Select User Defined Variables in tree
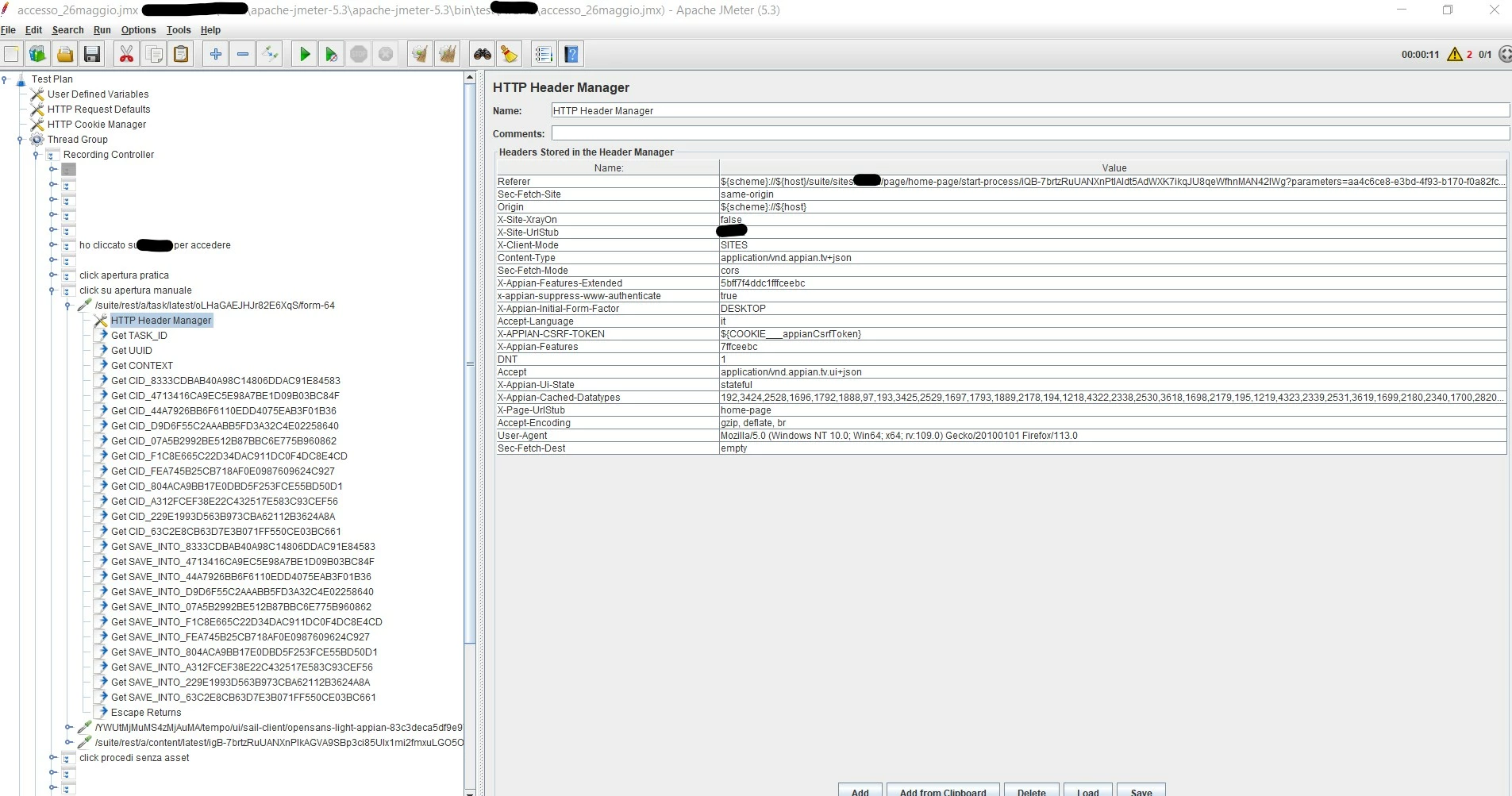The image size is (1512, 796). click(98, 94)
